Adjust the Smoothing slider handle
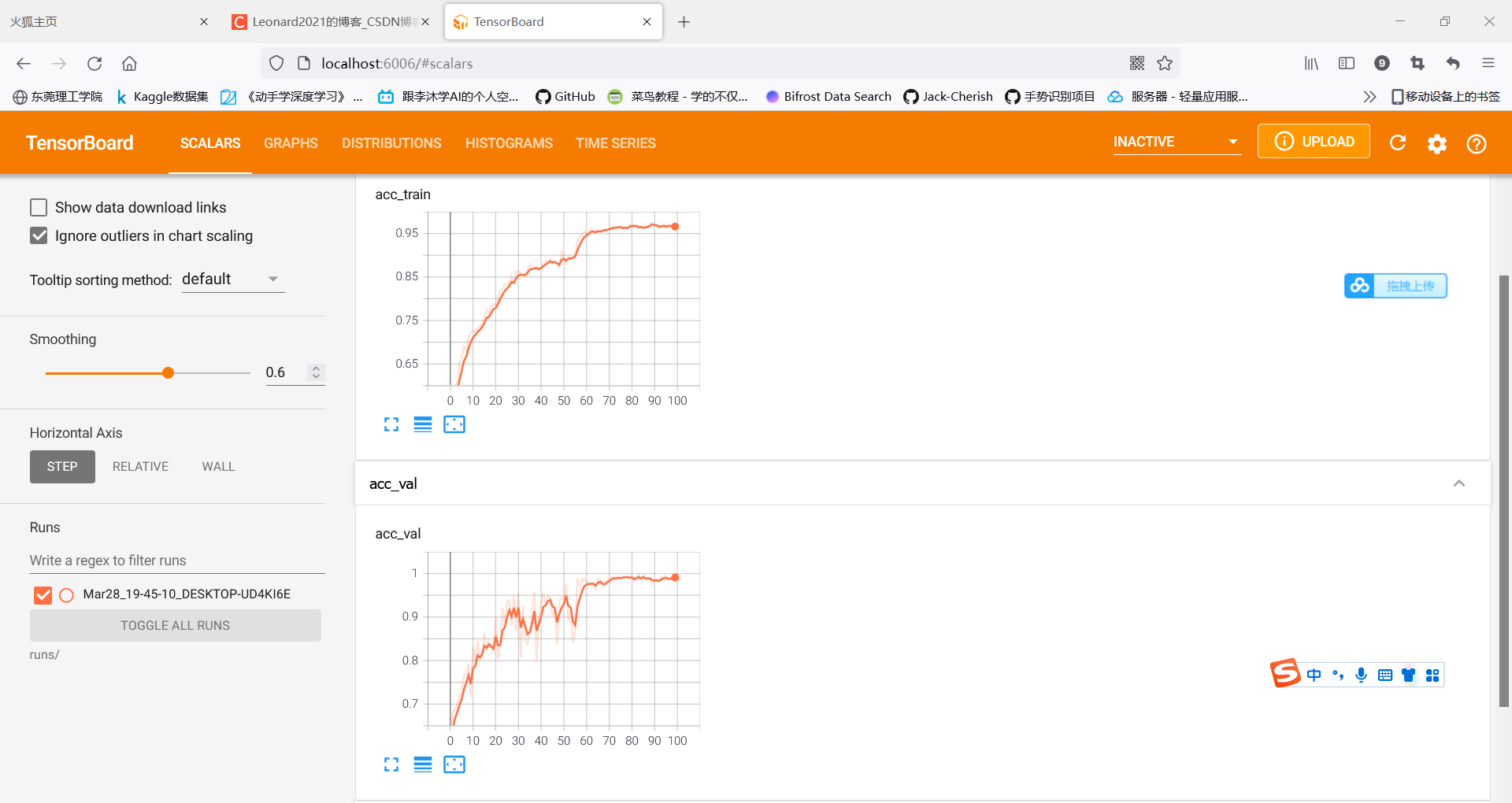The image size is (1512, 803). click(x=169, y=372)
